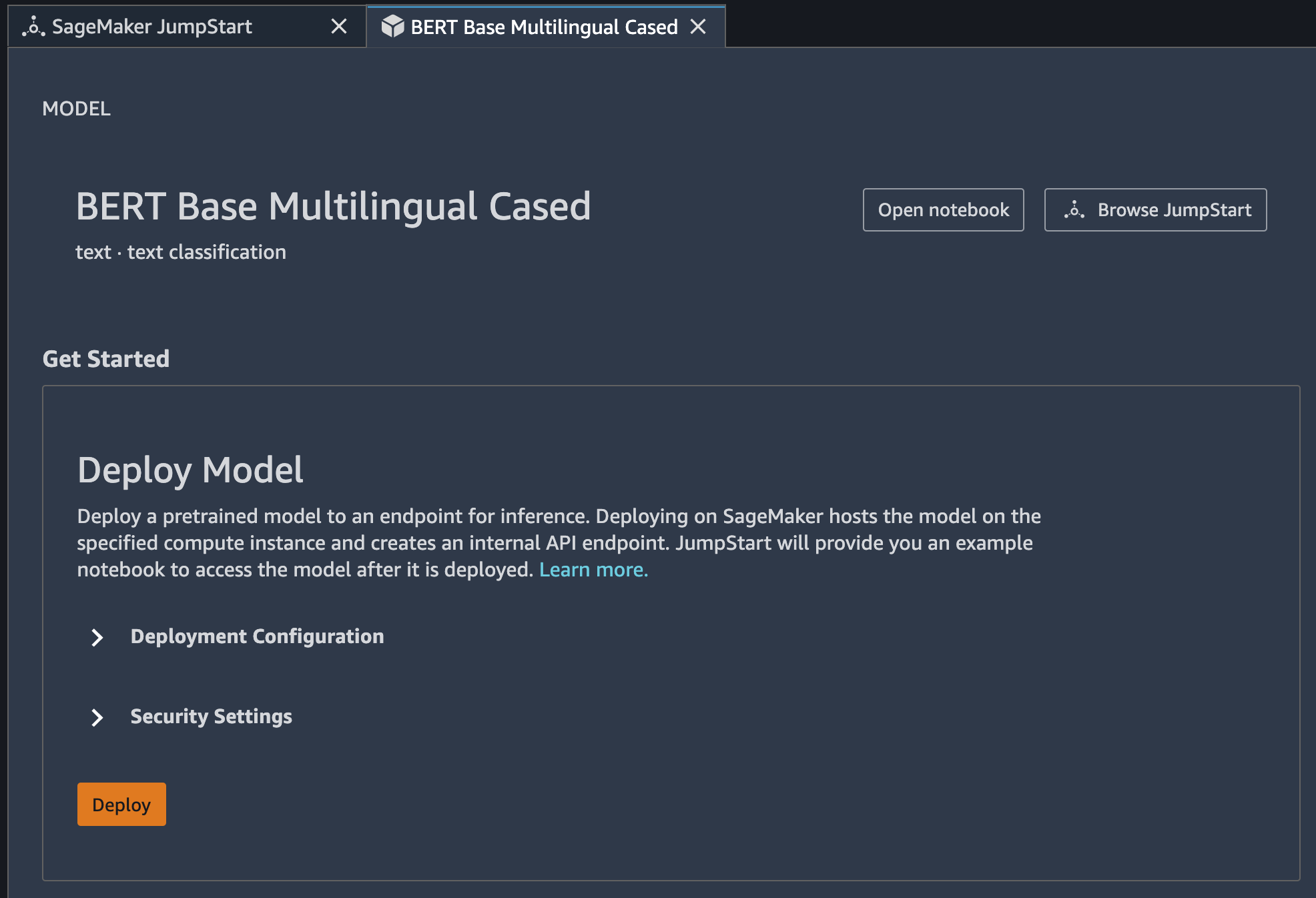The height and width of the screenshot is (898, 1316).
Task: Select the BERT Base Multilingual Cased tab
Action: [x=542, y=27]
